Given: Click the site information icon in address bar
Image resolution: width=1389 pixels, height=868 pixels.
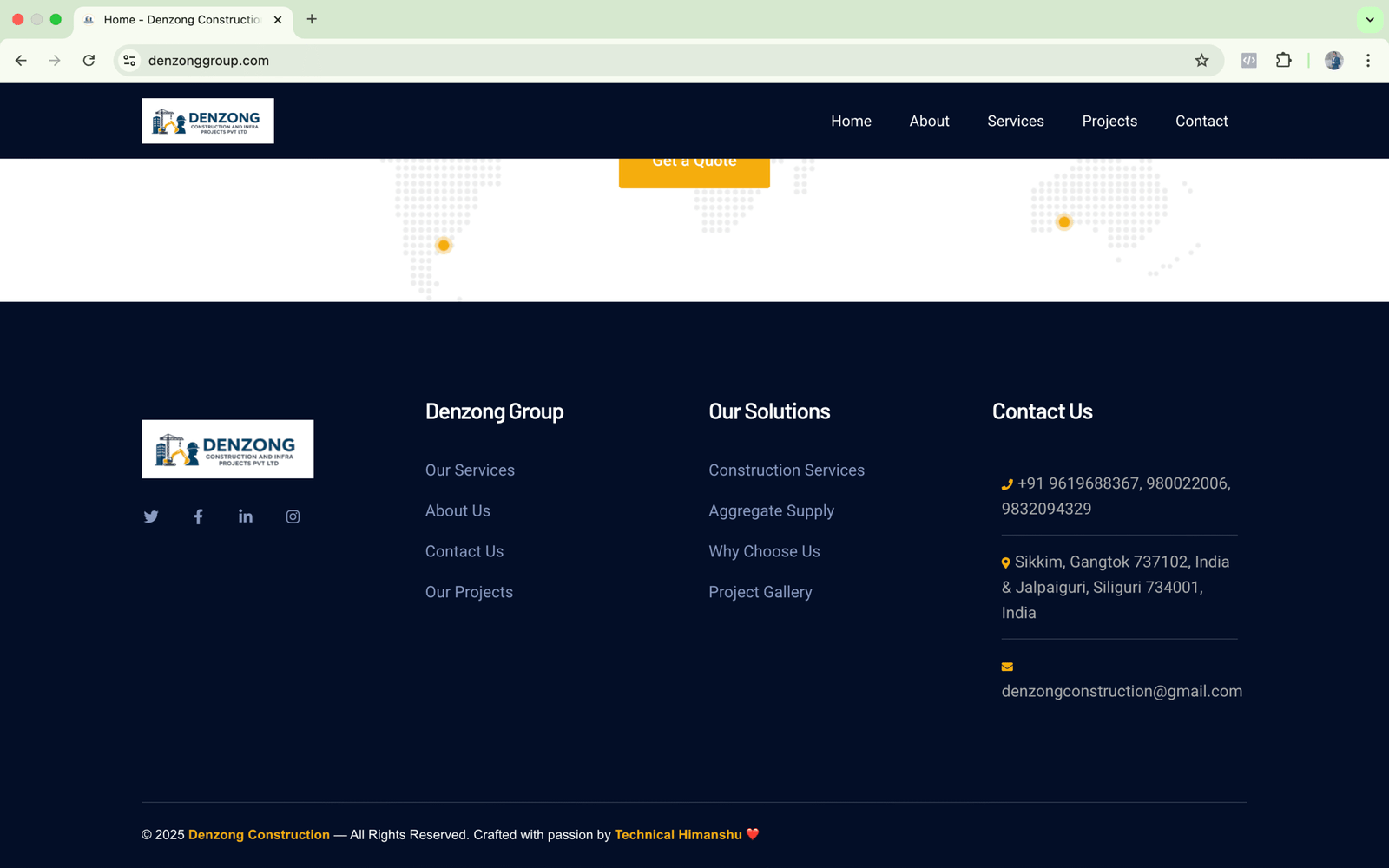Looking at the screenshot, I should (x=129, y=61).
